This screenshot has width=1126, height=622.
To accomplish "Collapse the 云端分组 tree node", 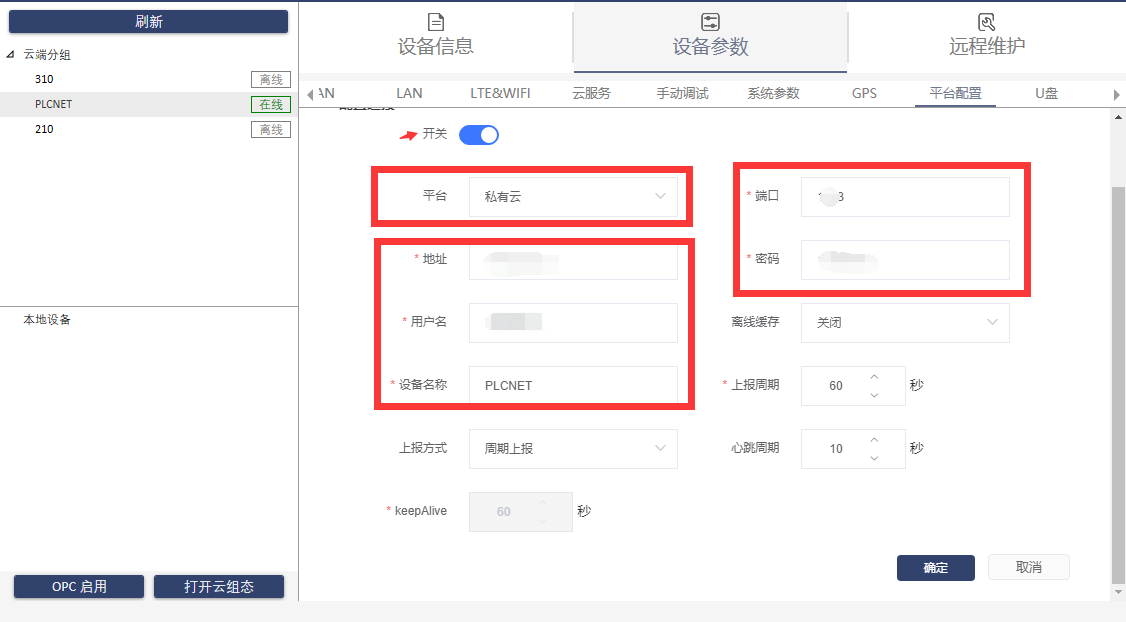I will 11,55.
